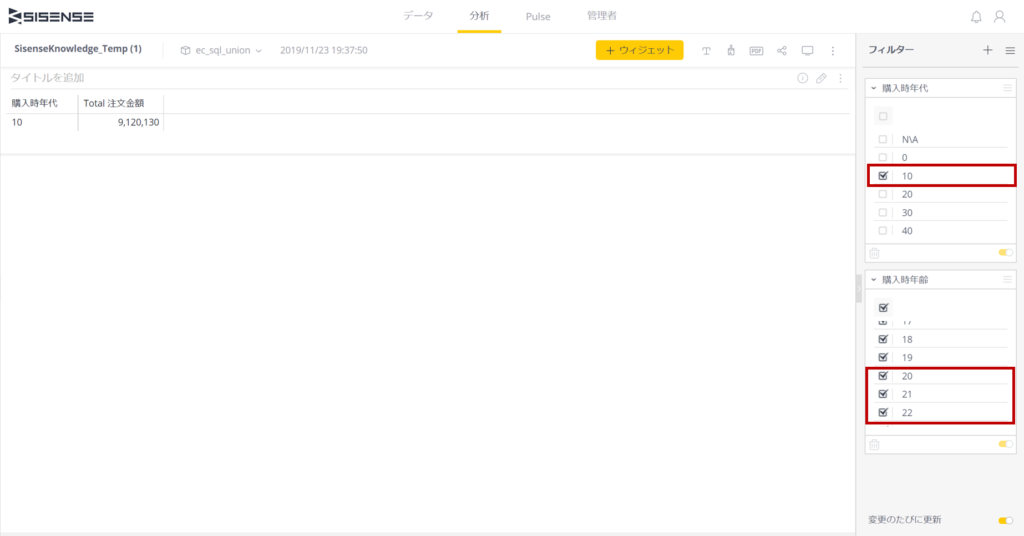Check the 20 option in 購入時年代 filter
The width and height of the screenshot is (1024, 536).
pyautogui.click(x=883, y=194)
